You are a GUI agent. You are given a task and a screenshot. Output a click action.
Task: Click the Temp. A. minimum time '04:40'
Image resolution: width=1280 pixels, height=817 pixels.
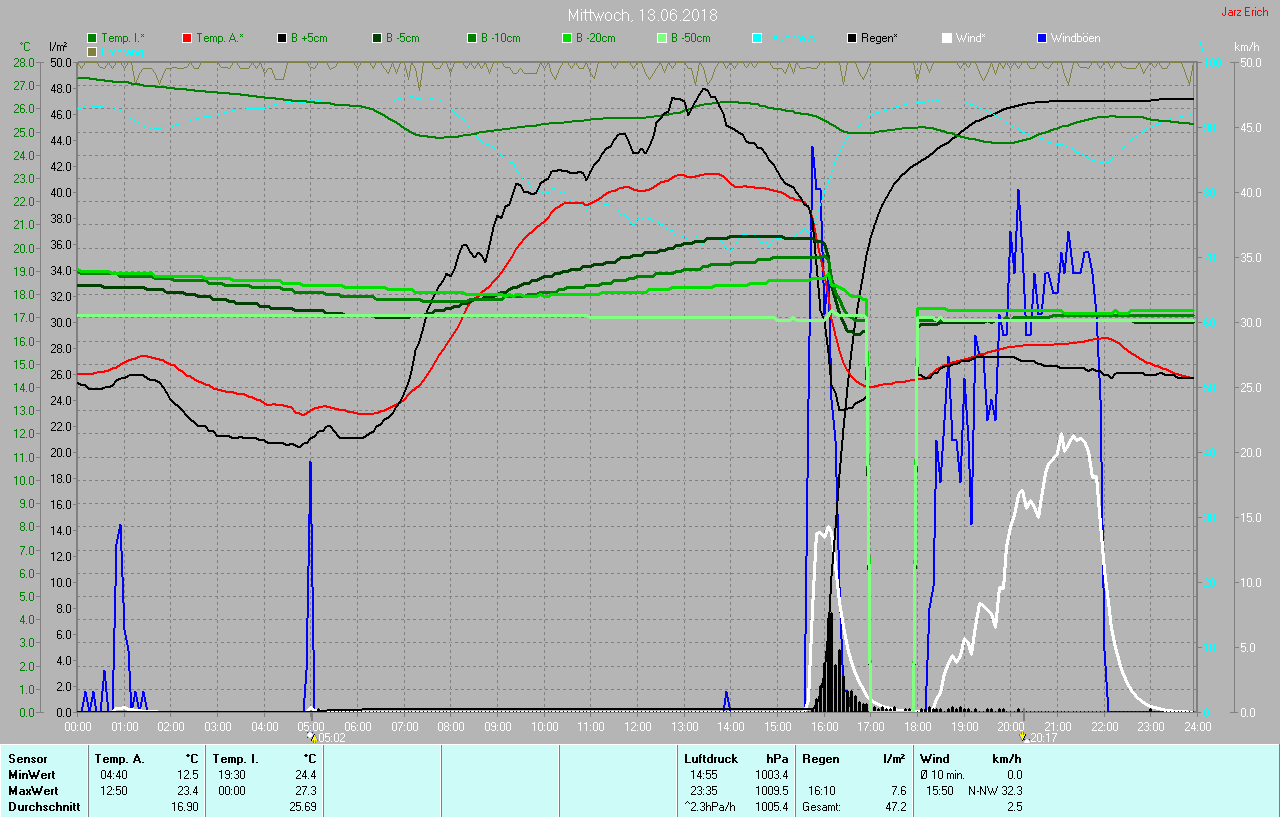pyautogui.click(x=114, y=775)
